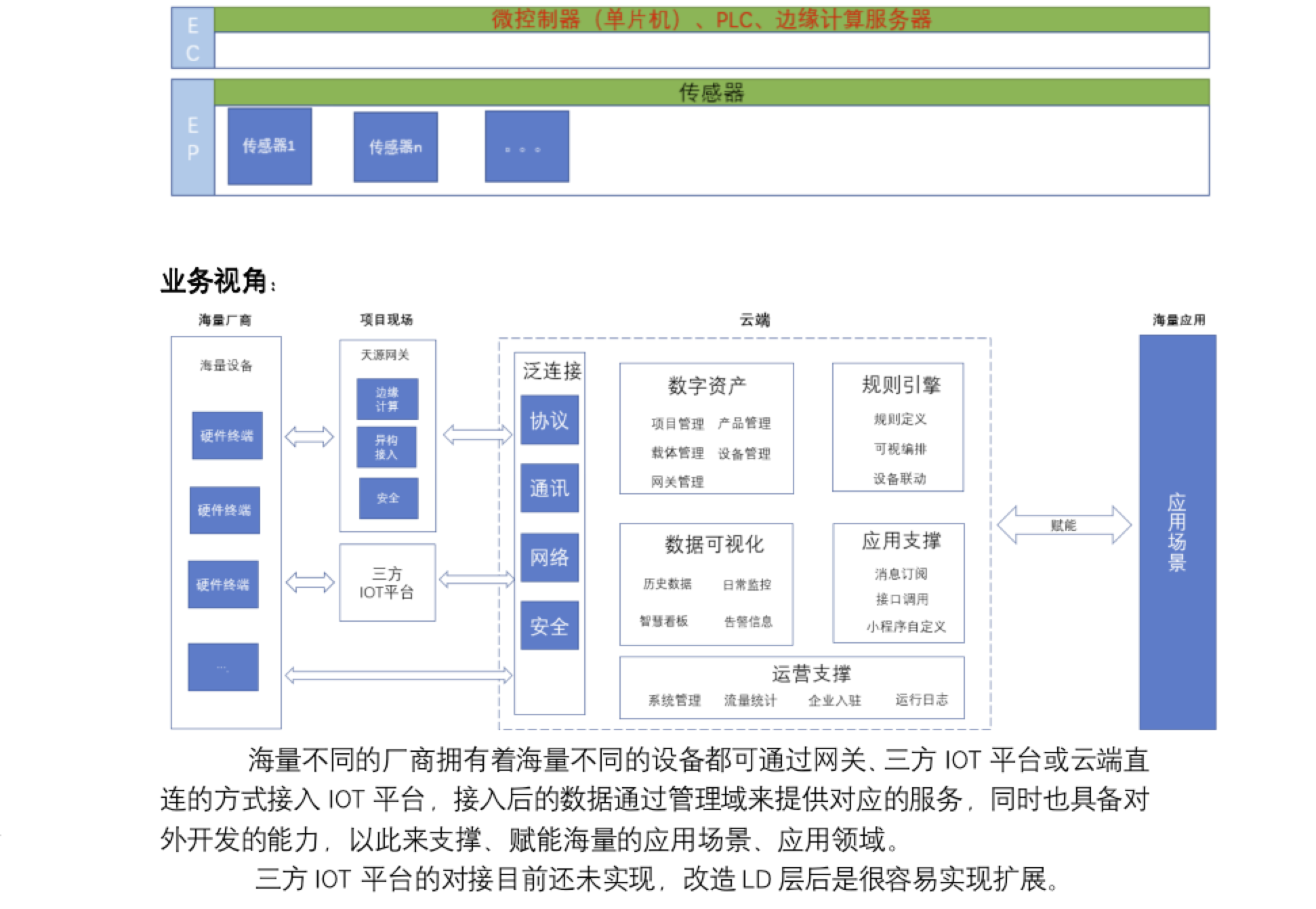The height and width of the screenshot is (909, 1316).
Task: Click the 泛连接 title
Action: (x=552, y=371)
